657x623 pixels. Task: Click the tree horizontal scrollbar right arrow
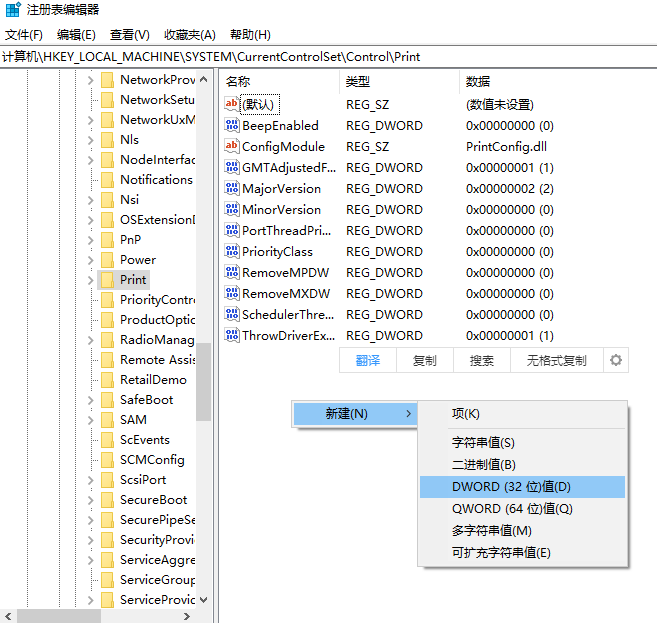[x=187, y=616]
